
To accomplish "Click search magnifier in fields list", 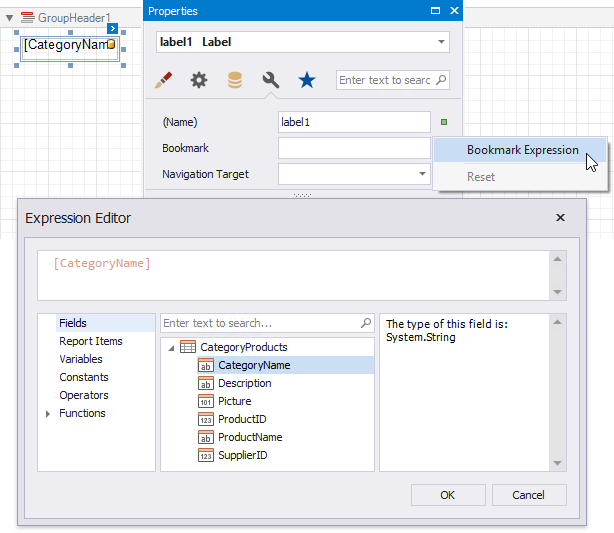I will (x=366, y=323).
